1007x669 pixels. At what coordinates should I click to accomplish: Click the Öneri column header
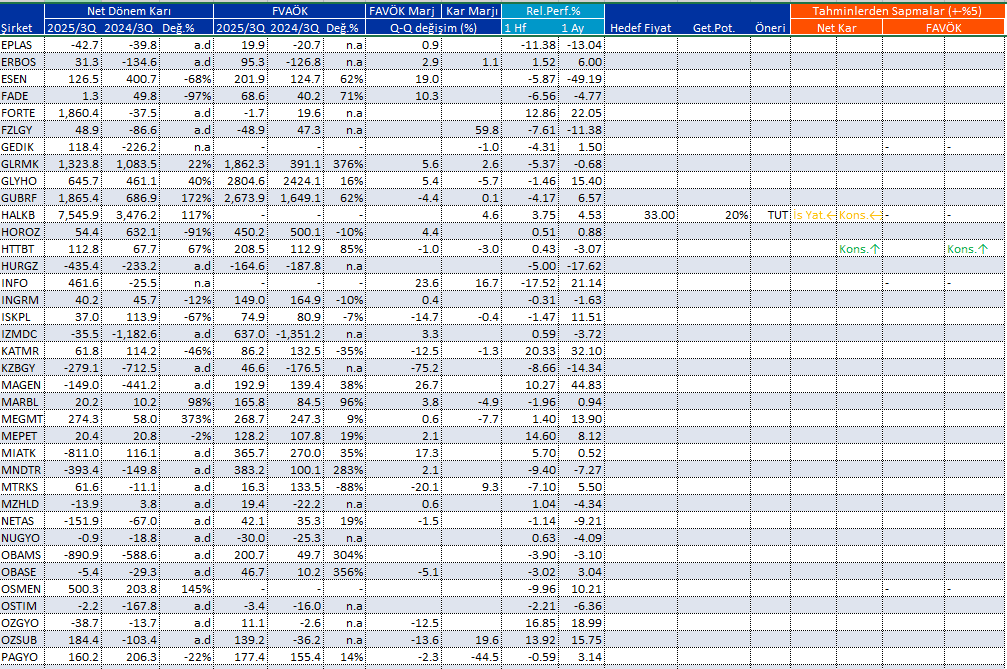click(x=770, y=27)
